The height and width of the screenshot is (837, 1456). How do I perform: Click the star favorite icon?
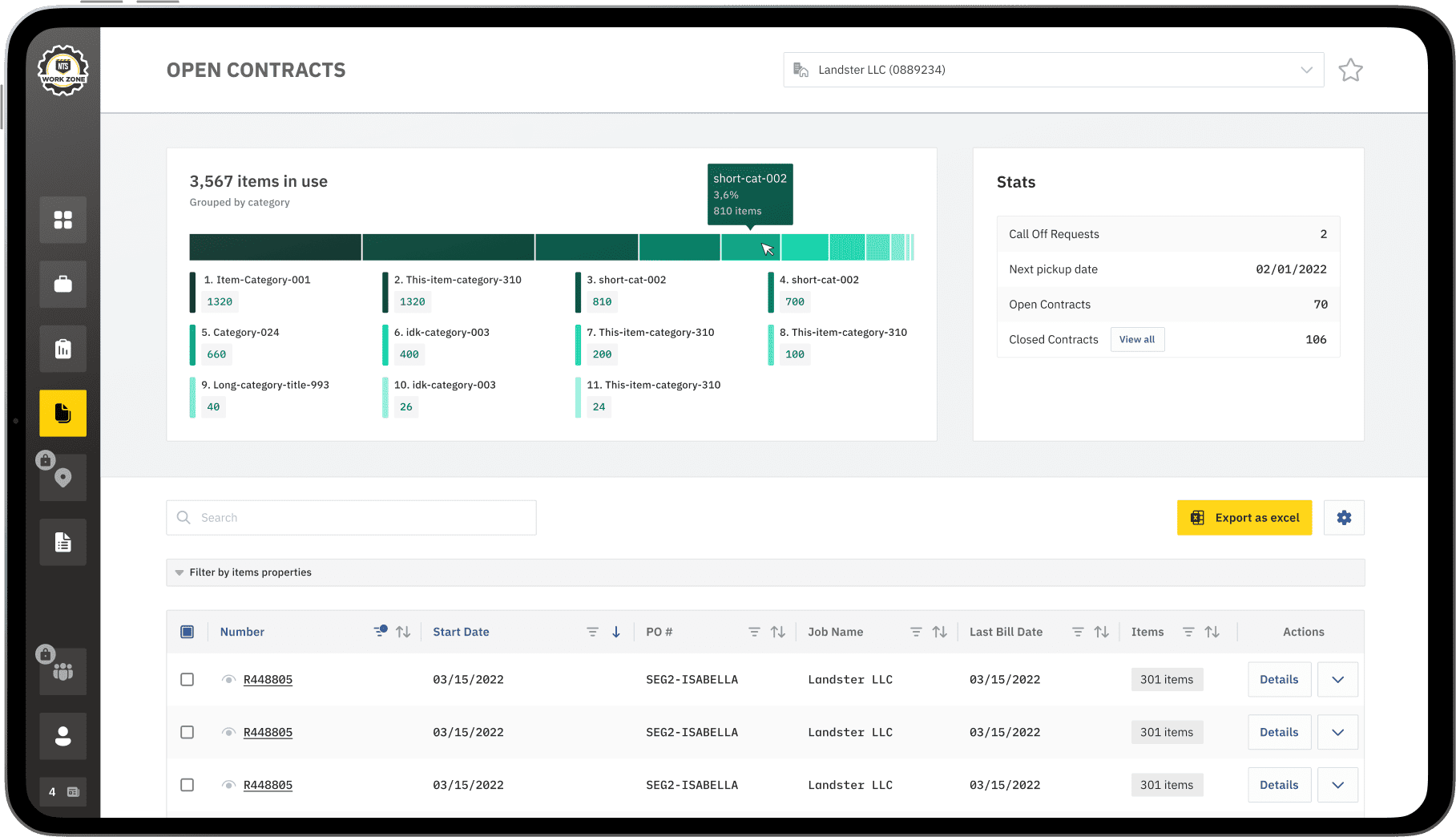pos(1350,71)
